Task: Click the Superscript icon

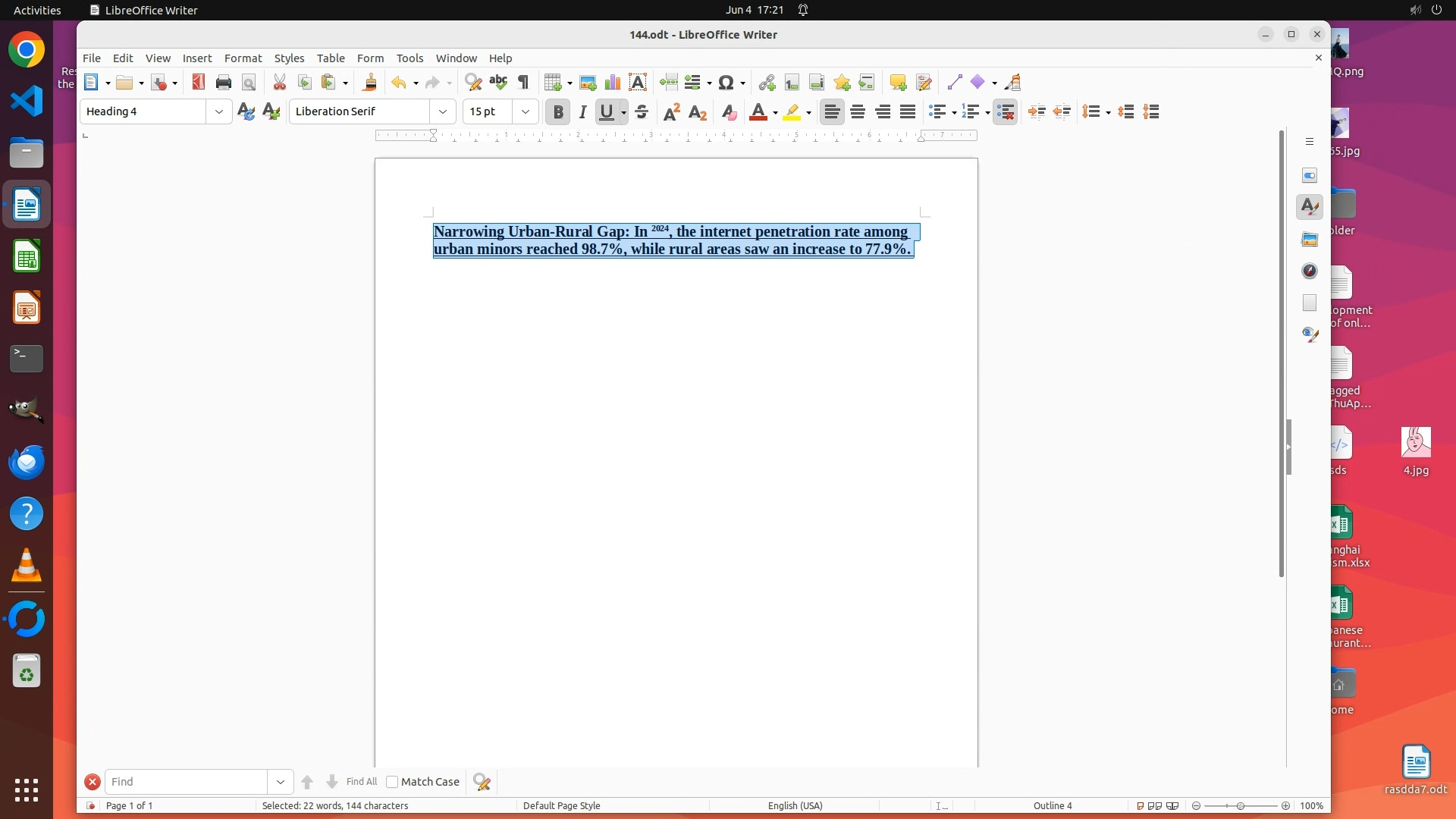Action: [671, 111]
